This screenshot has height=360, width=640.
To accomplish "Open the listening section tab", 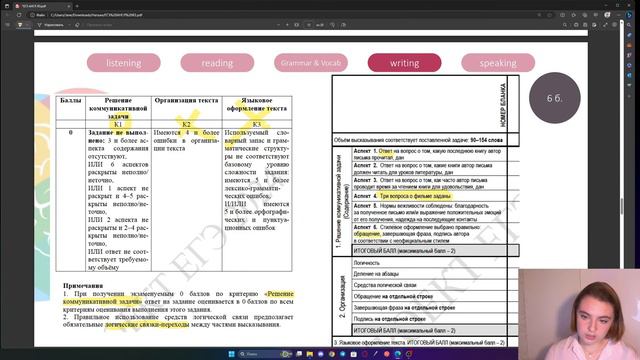I will tap(124, 63).
